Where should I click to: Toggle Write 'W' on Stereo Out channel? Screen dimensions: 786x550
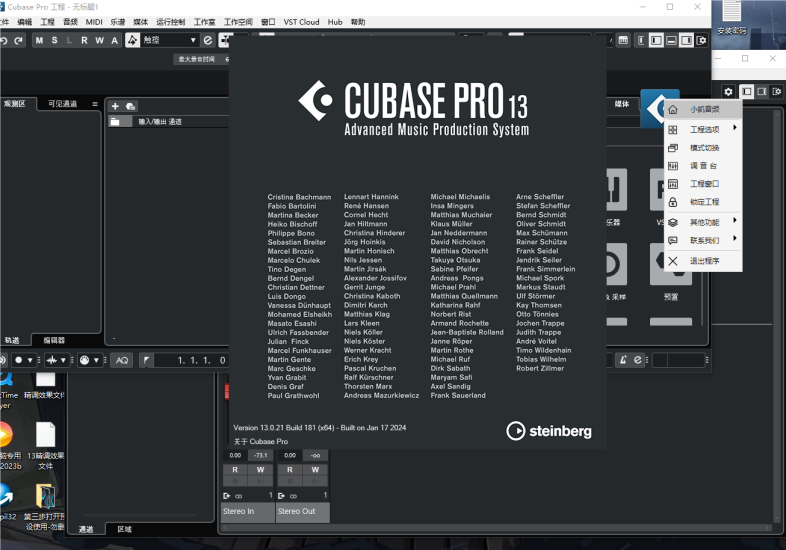(x=315, y=470)
